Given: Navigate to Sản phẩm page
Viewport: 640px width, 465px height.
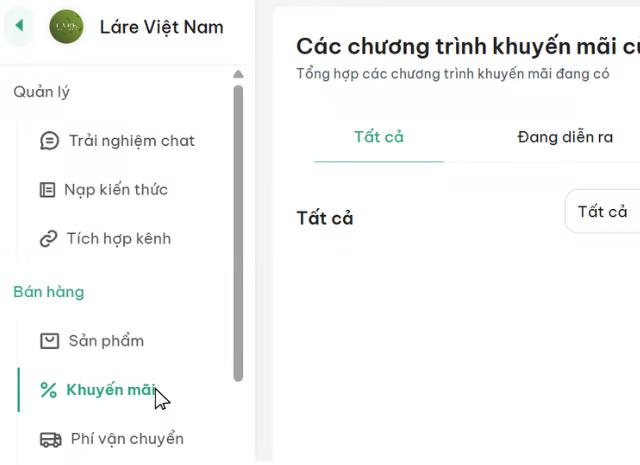Looking at the screenshot, I should [x=106, y=341].
